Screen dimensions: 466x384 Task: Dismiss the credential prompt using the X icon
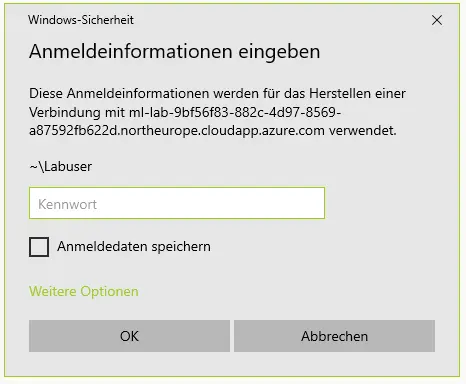click(x=437, y=20)
